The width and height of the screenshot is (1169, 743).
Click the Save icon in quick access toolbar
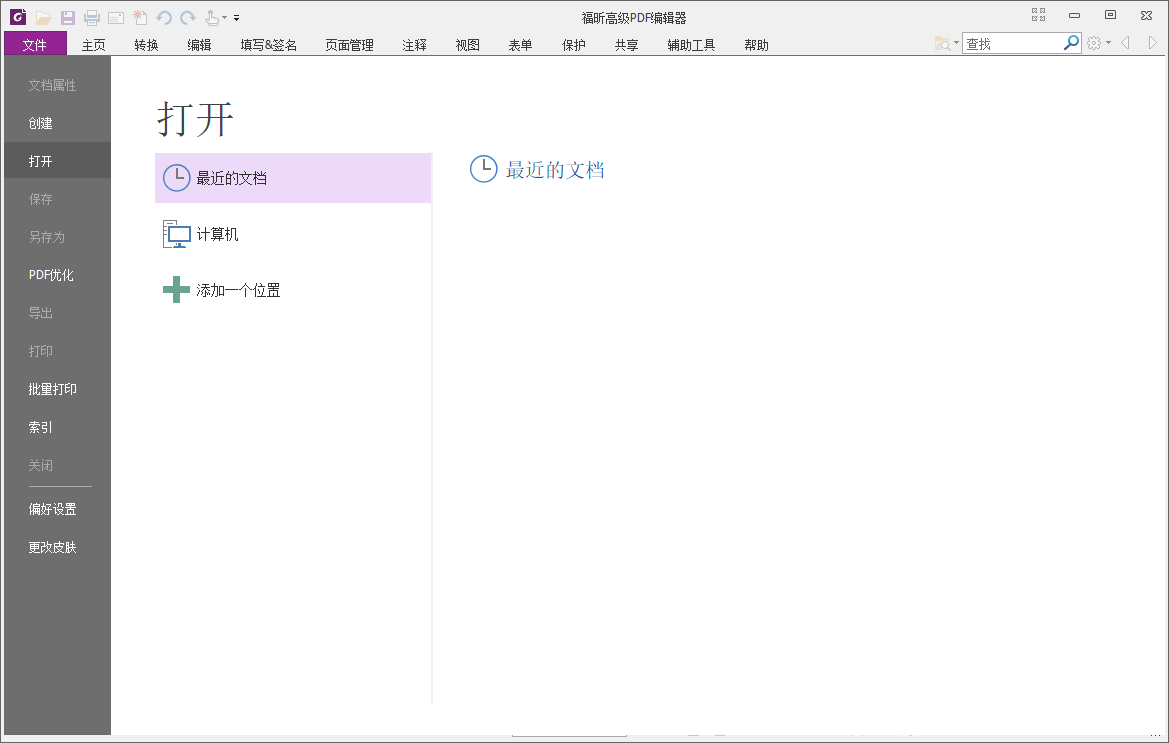[x=66, y=17]
